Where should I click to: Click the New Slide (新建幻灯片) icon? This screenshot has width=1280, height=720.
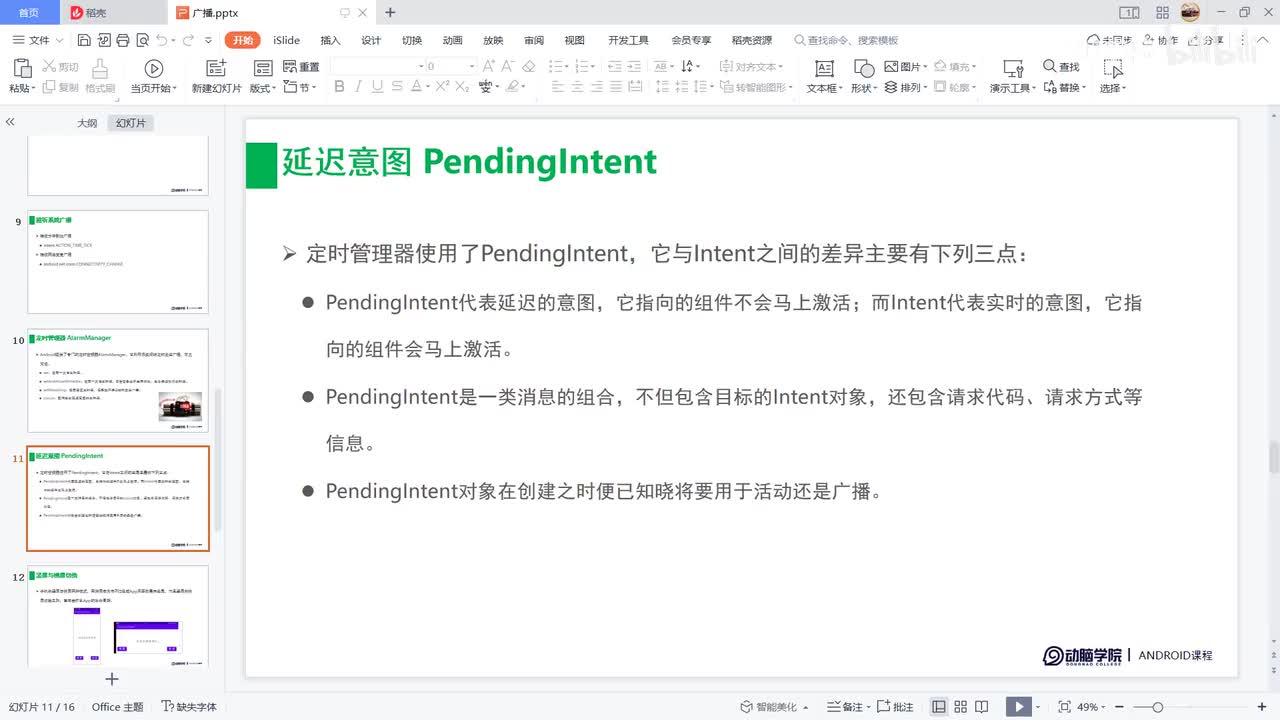point(216,68)
